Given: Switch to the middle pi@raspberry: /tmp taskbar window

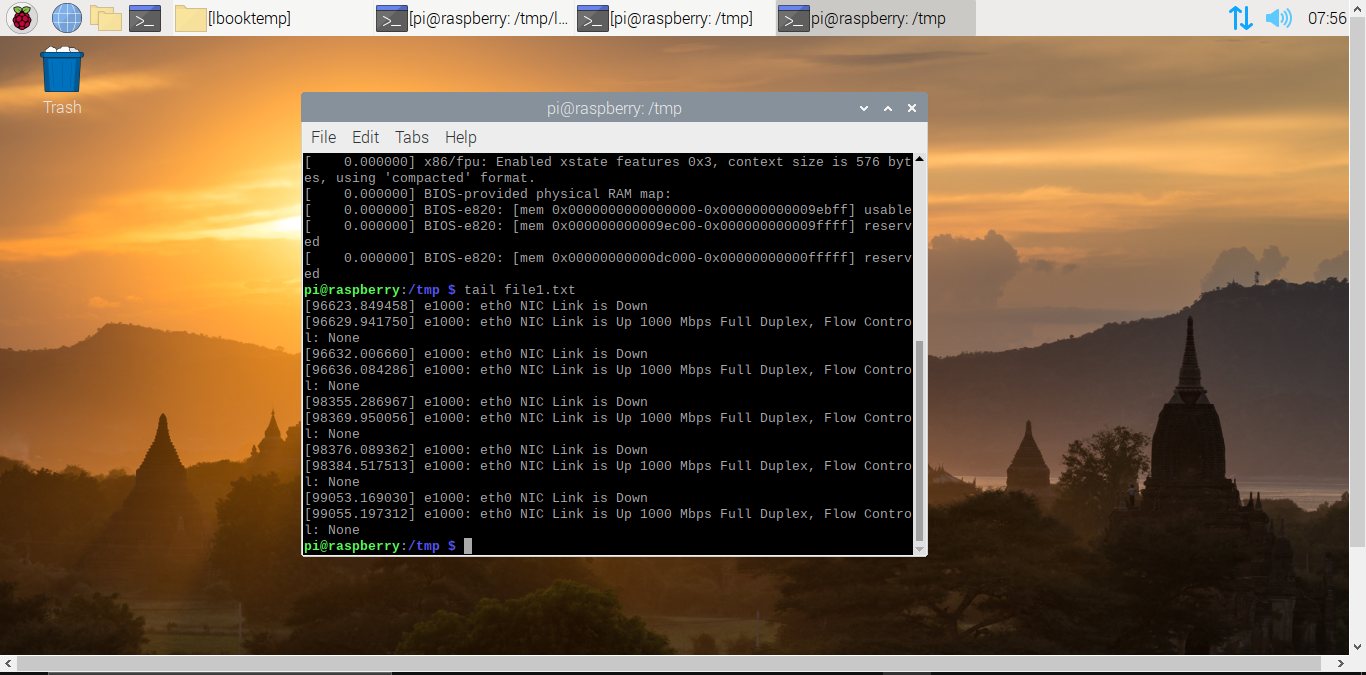Looking at the screenshot, I should (674, 18).
